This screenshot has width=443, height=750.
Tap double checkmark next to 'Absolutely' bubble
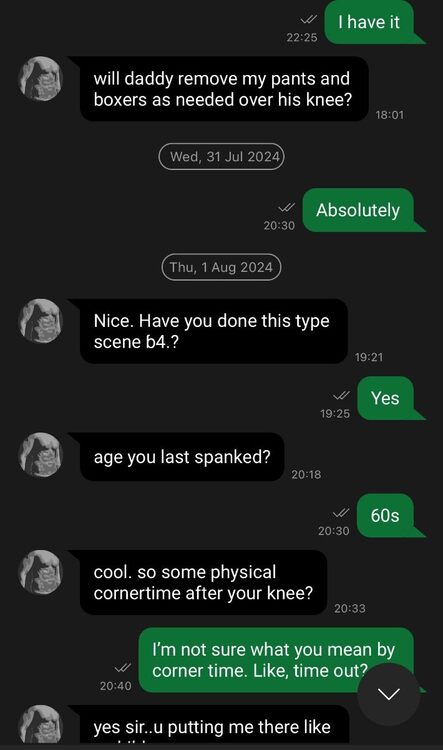[286, 208]
